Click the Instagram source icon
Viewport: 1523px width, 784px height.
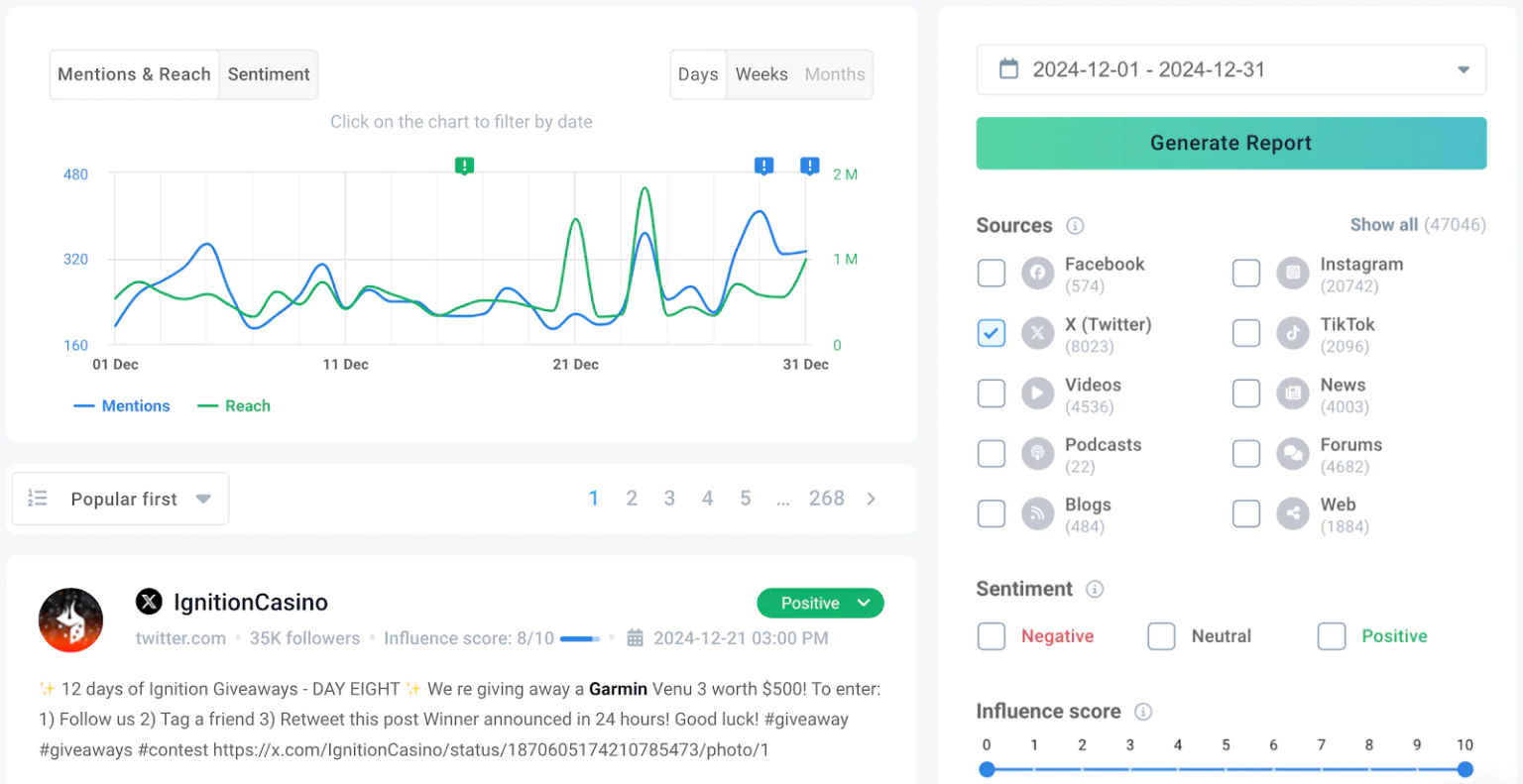[x=1293, y=273]
